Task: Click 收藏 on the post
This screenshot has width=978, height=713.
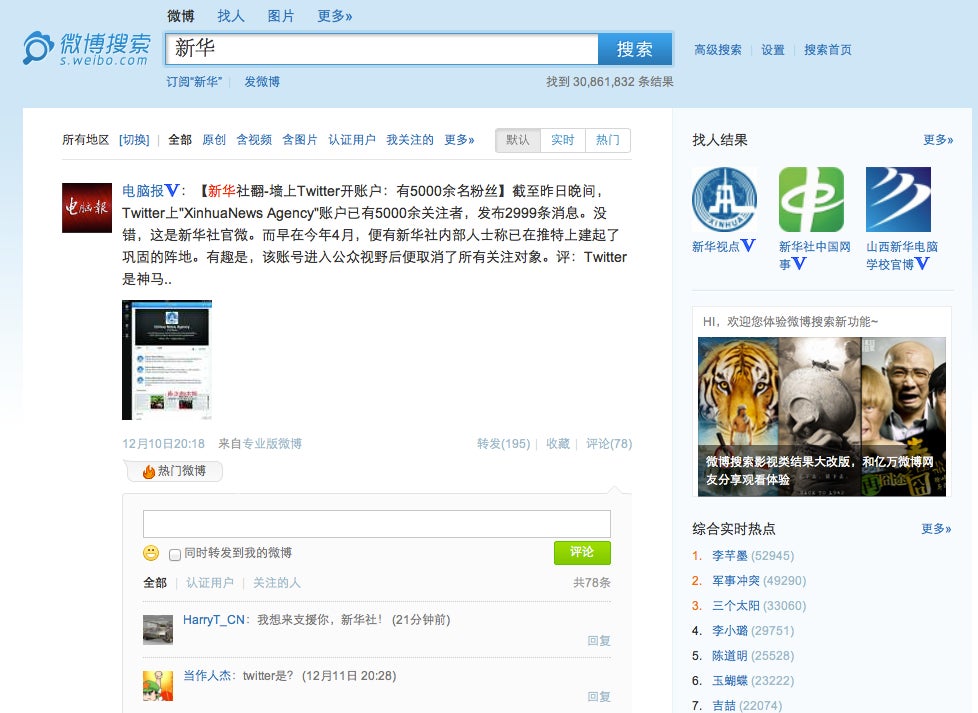Action: point(558,444)
